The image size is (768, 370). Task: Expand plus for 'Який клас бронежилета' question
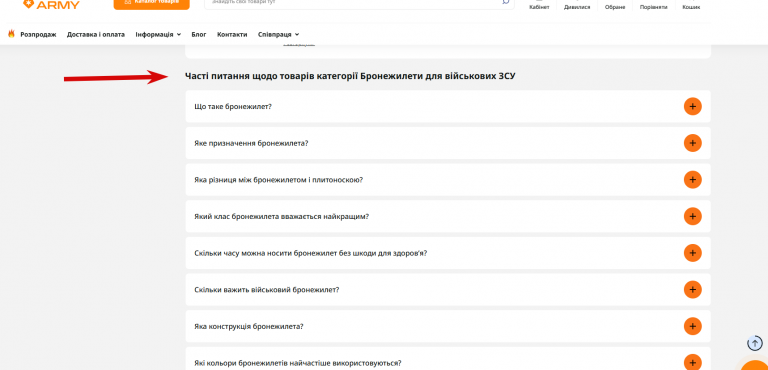coord(693,216)
